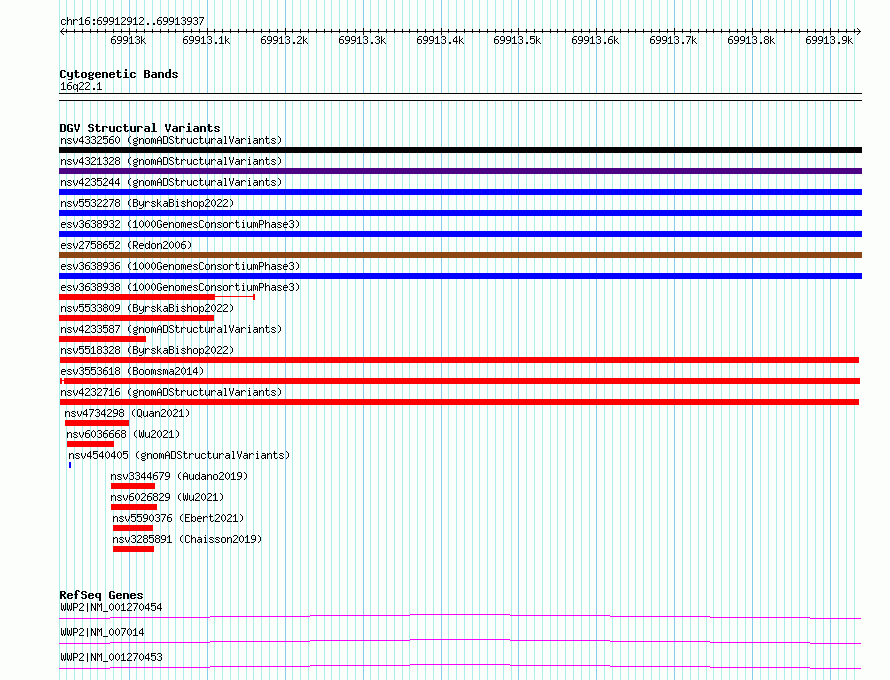Click the magenta line under WWP2|NM_001270454

click(x=460, y=615)
